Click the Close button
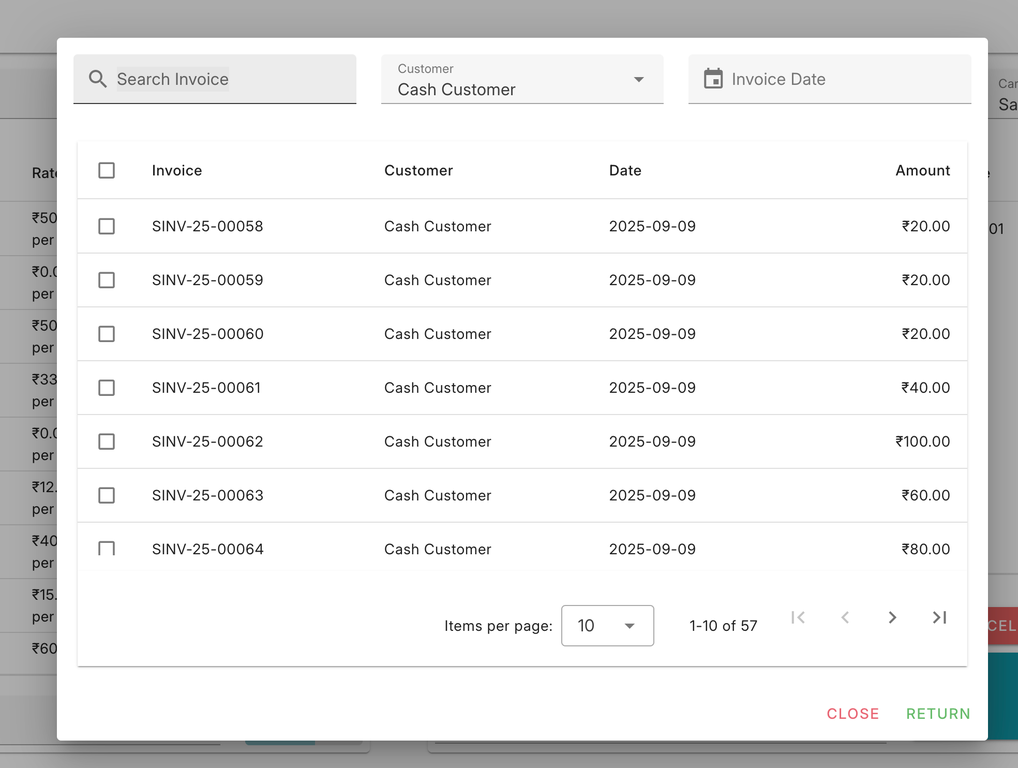The width and height of the screenshot is (1018, 768). click(852, 713)
